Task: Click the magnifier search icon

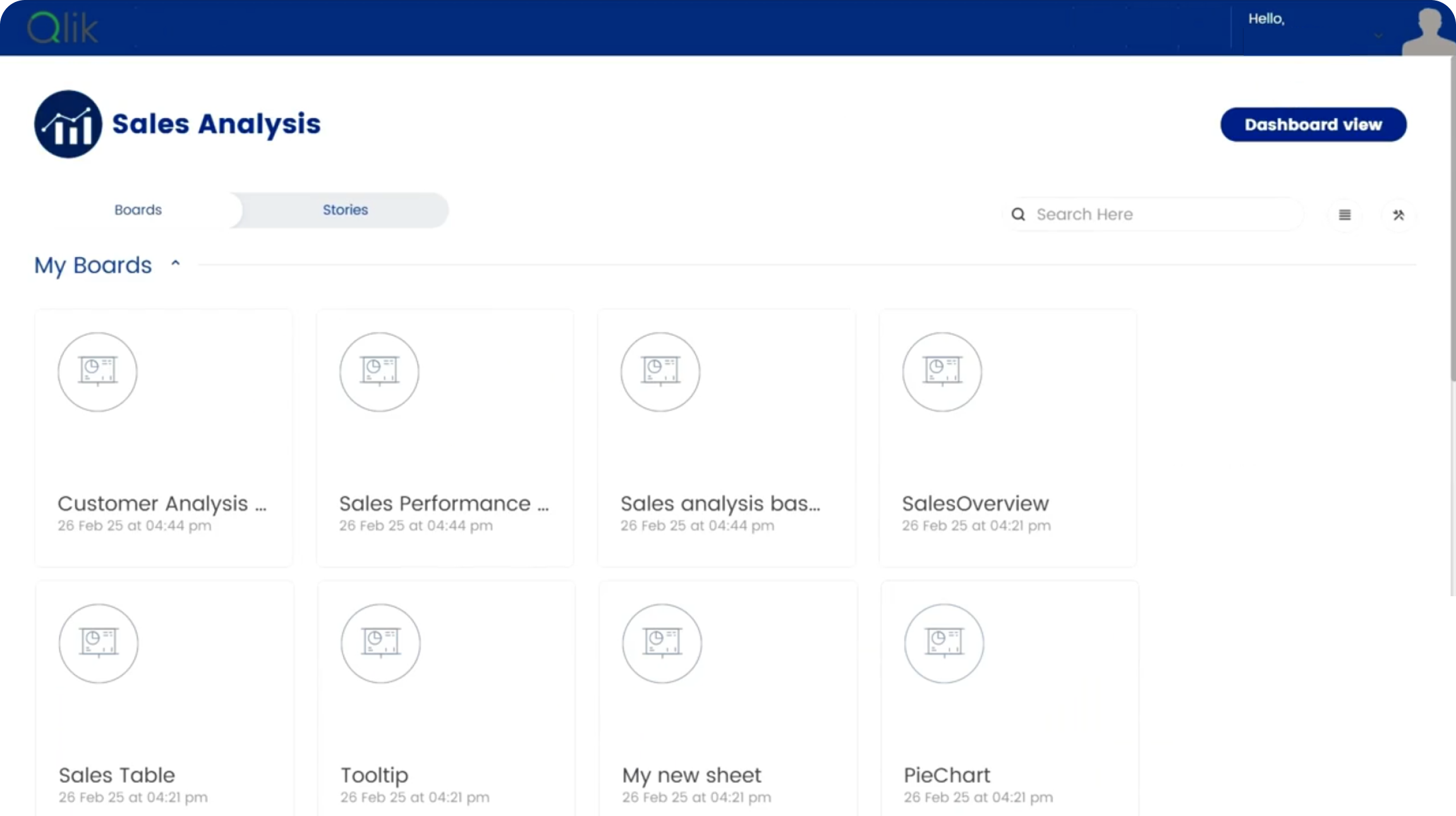Action: pos(1018,214)
